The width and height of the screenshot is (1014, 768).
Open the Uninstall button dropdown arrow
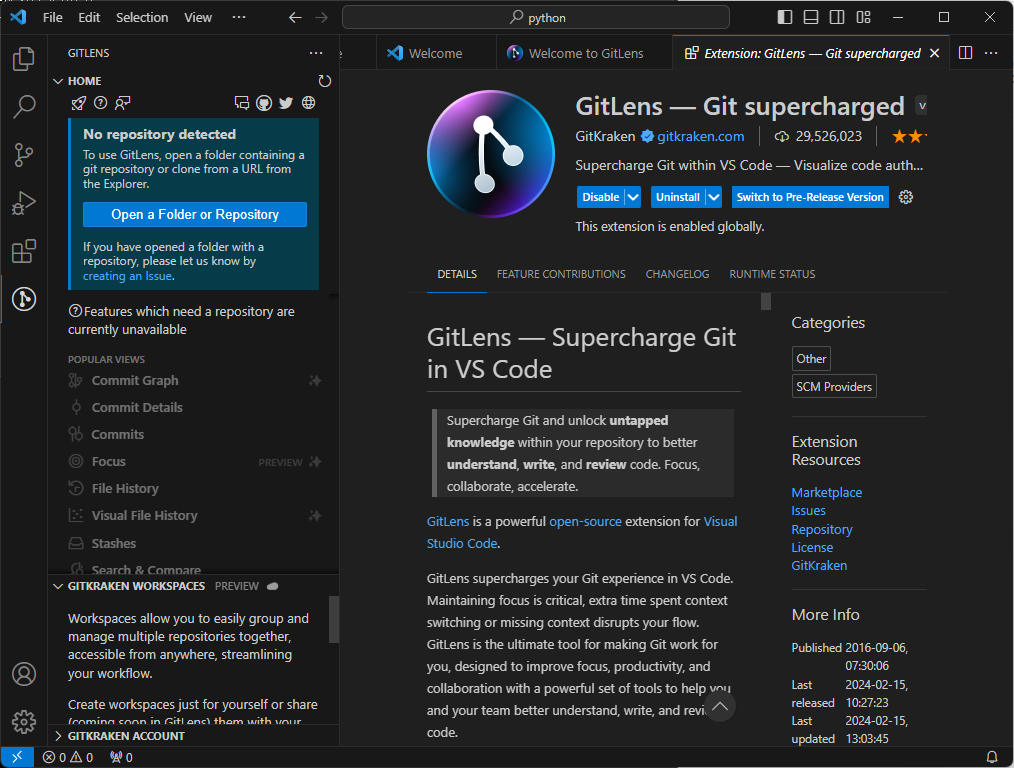tap(713, 197)
